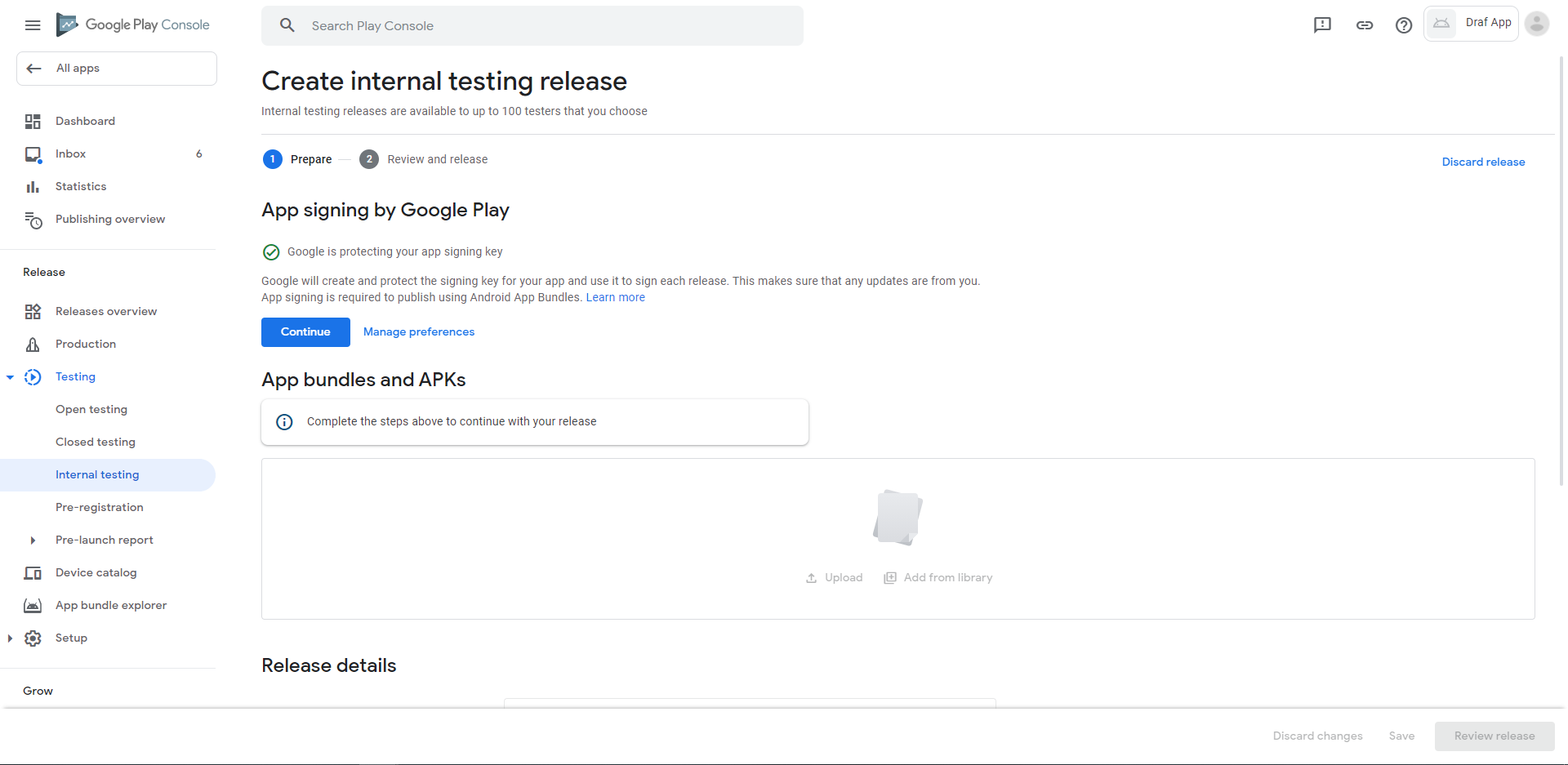Click the user account avatar
This screenshot has height=765, width=1568.
[x=1537, y=24]
